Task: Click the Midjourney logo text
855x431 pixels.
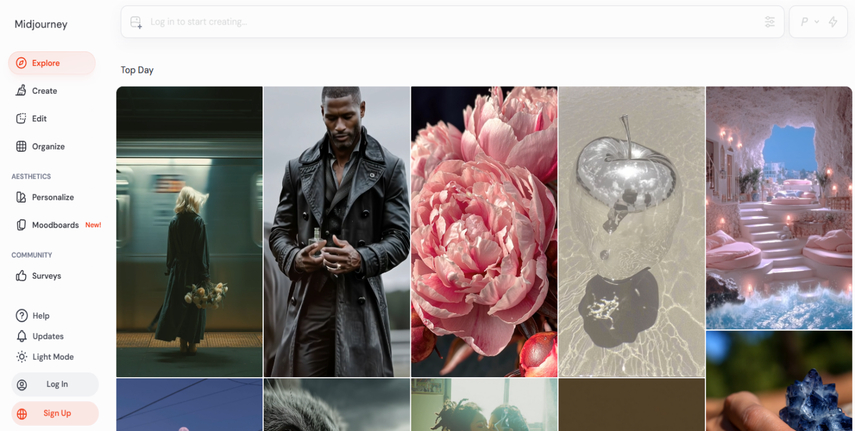Action: coord(40,25)
